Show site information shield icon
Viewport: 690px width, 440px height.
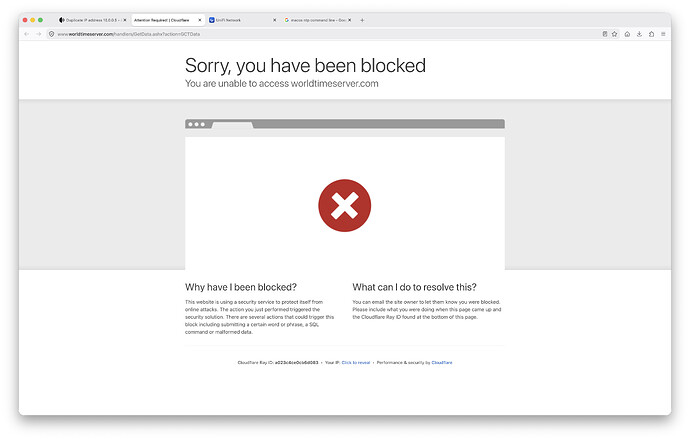click(51, 34)
